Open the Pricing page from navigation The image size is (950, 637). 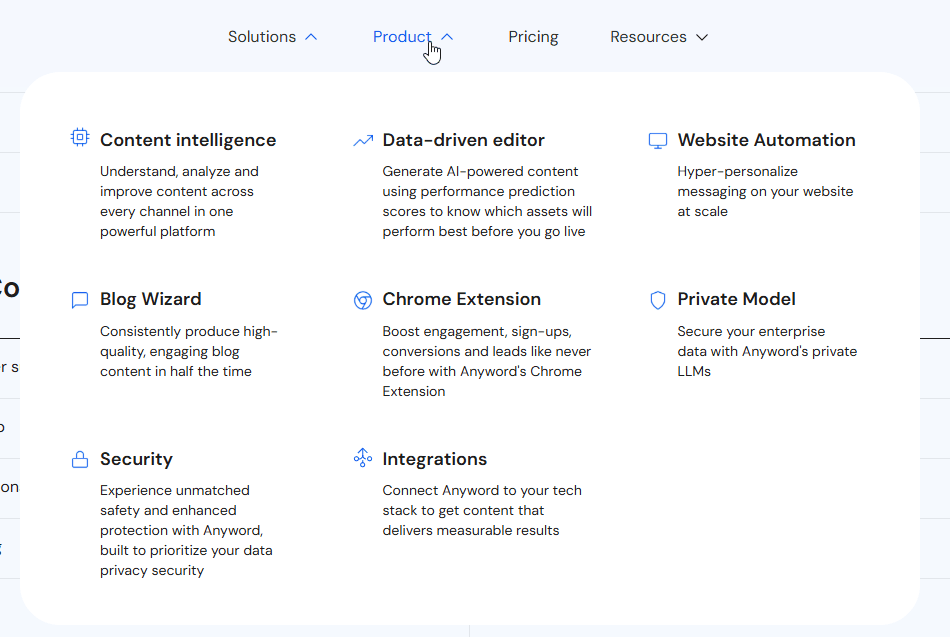pyautogui.click(x=533, y=37)
